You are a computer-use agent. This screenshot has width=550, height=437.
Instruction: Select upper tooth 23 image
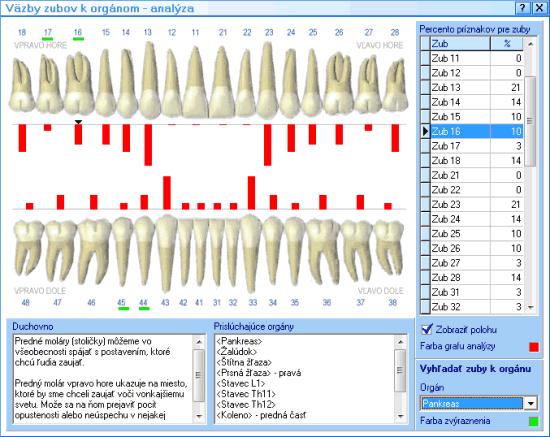(269, 80)
